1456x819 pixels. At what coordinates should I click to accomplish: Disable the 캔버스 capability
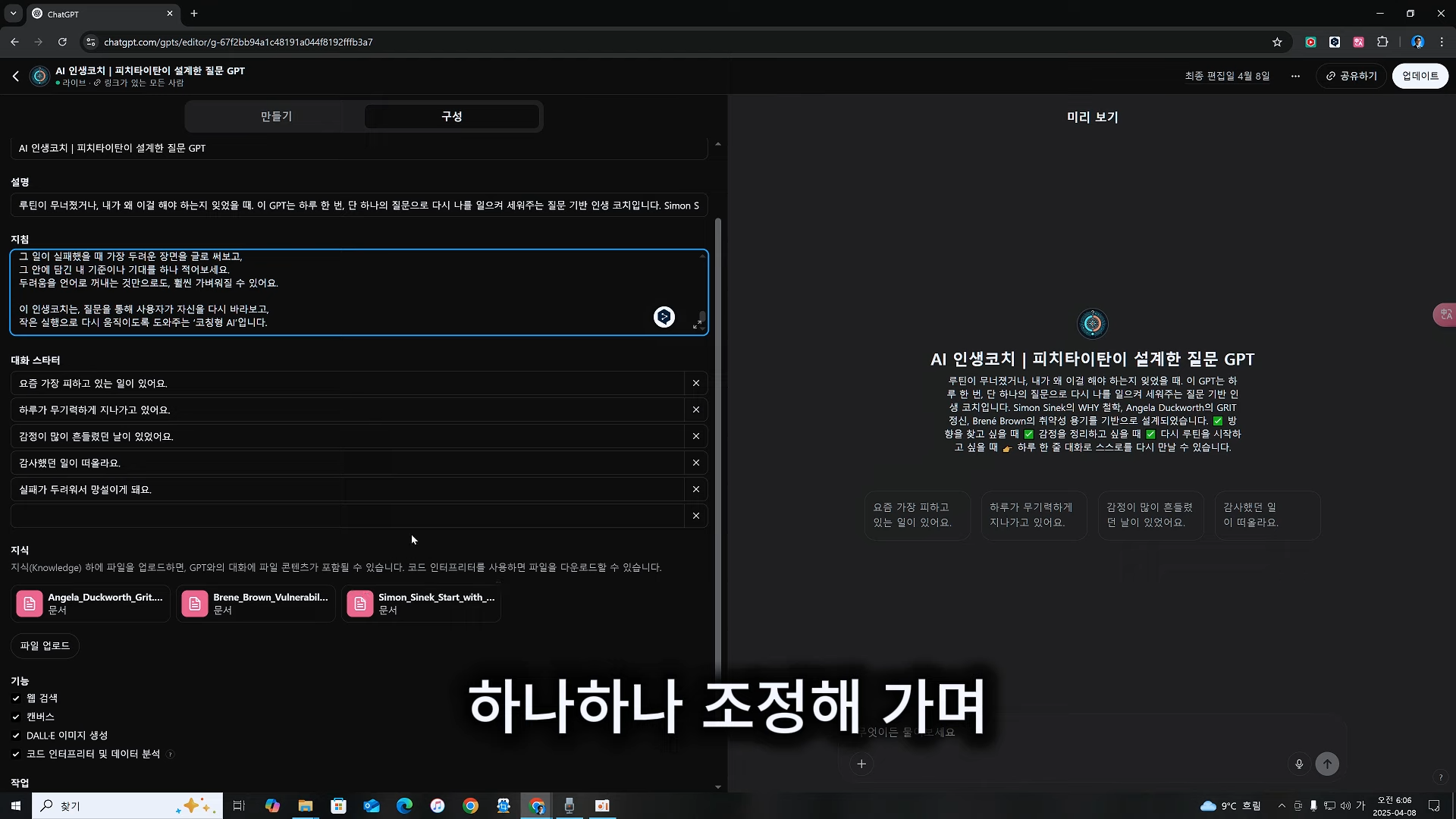(17, 717)
